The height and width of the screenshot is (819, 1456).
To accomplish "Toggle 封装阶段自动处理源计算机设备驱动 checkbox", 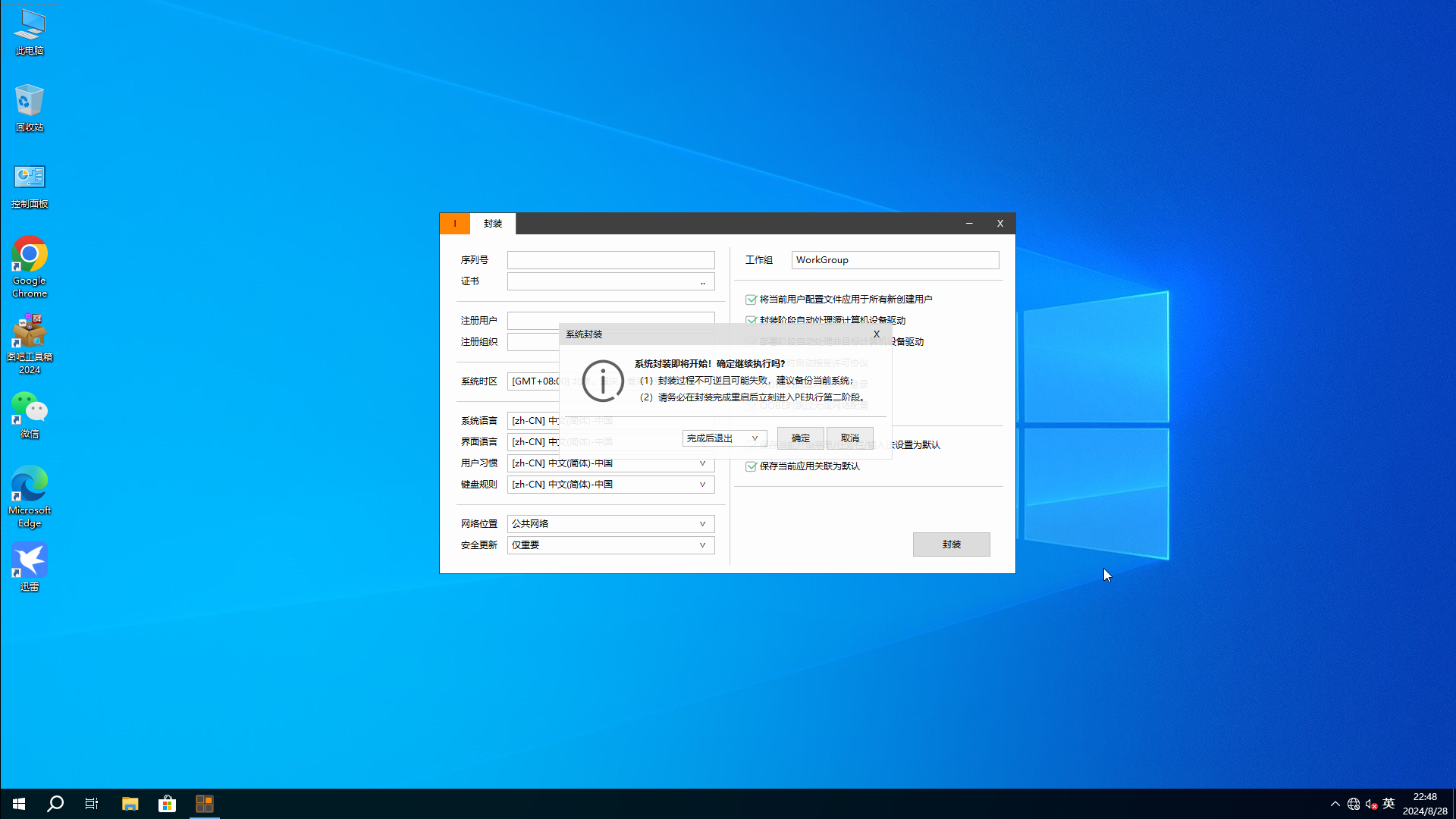I will point(751,321).
